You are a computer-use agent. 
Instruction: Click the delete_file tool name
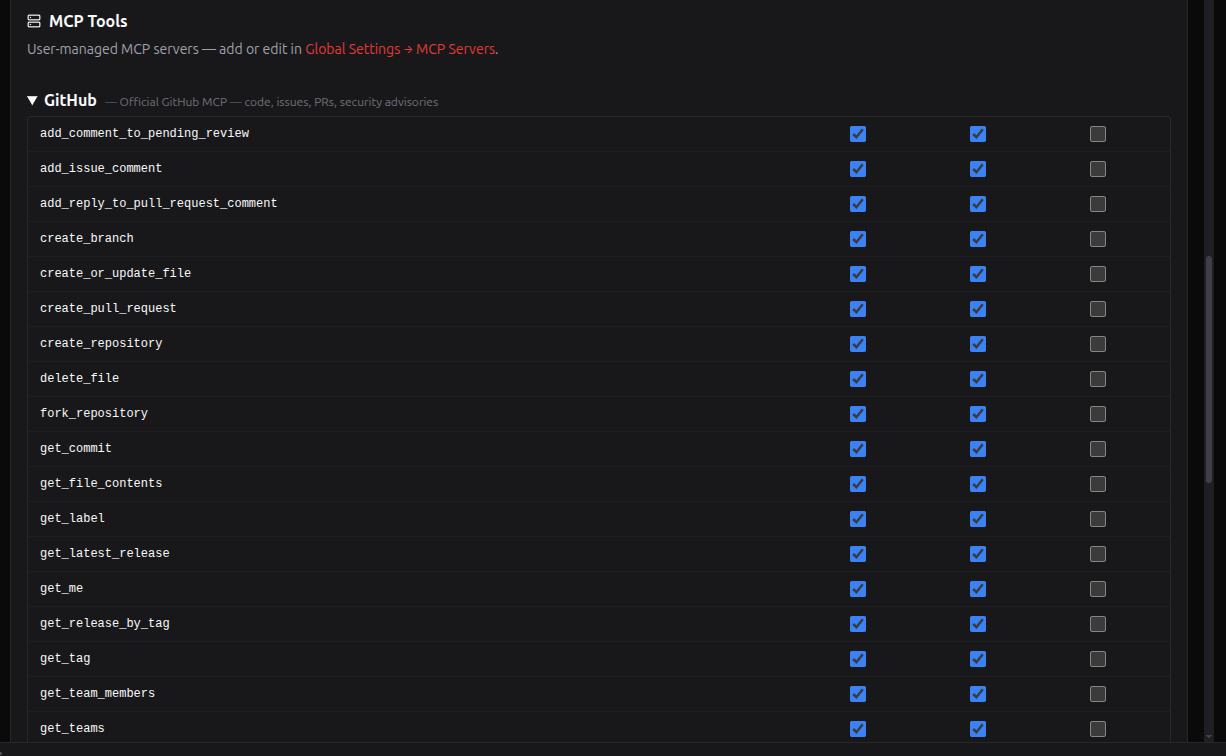click(80, 378)
